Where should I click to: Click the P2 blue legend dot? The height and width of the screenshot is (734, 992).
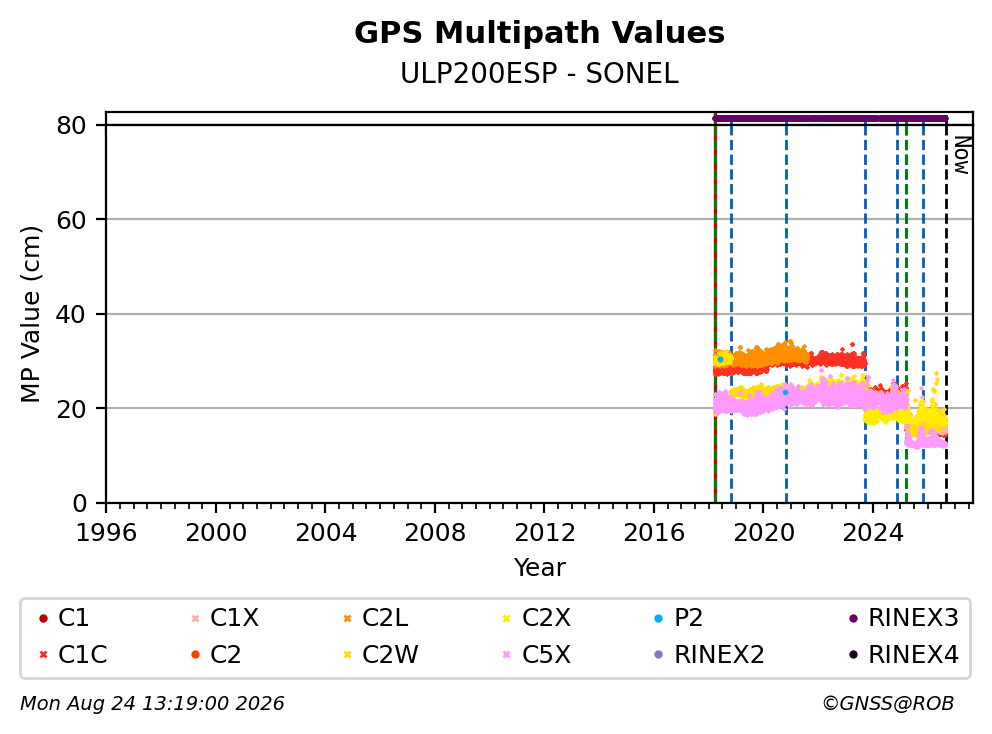pyautogui.click(x=659, y=618)
